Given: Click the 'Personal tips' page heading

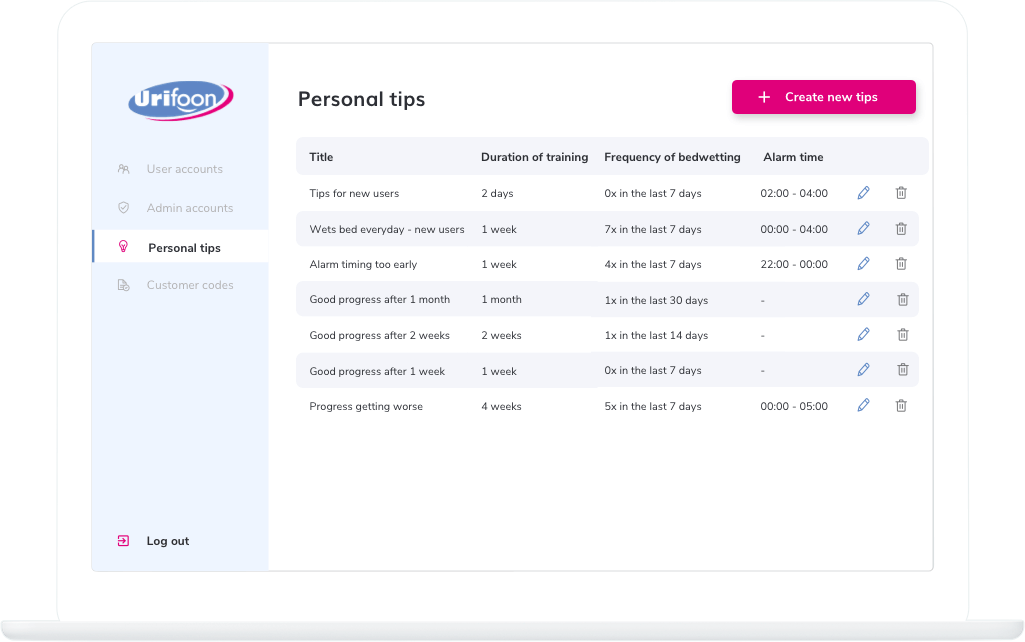Looking at the screenshot, I should pos(361,99).
